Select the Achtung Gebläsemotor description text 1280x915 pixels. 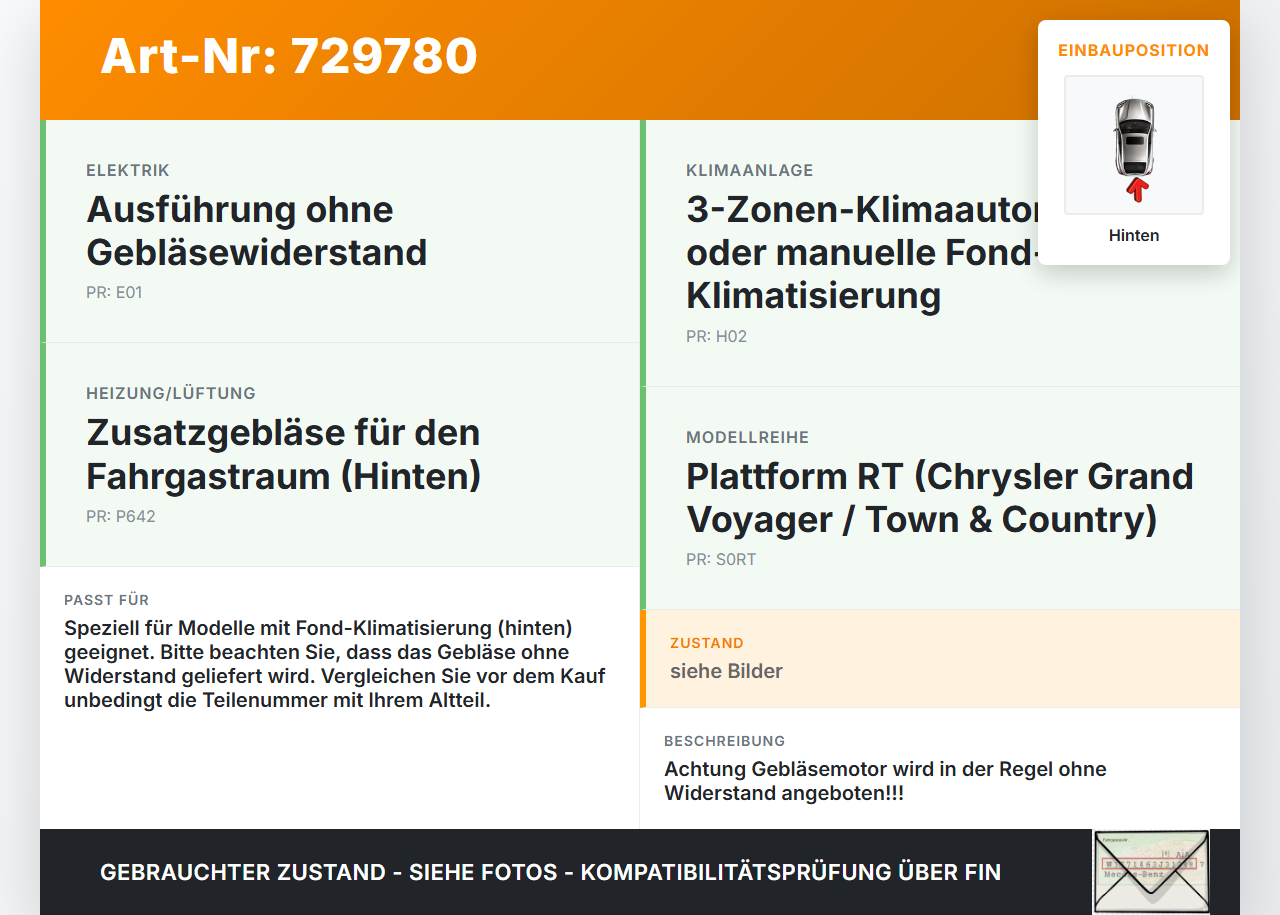pos(885,781)
